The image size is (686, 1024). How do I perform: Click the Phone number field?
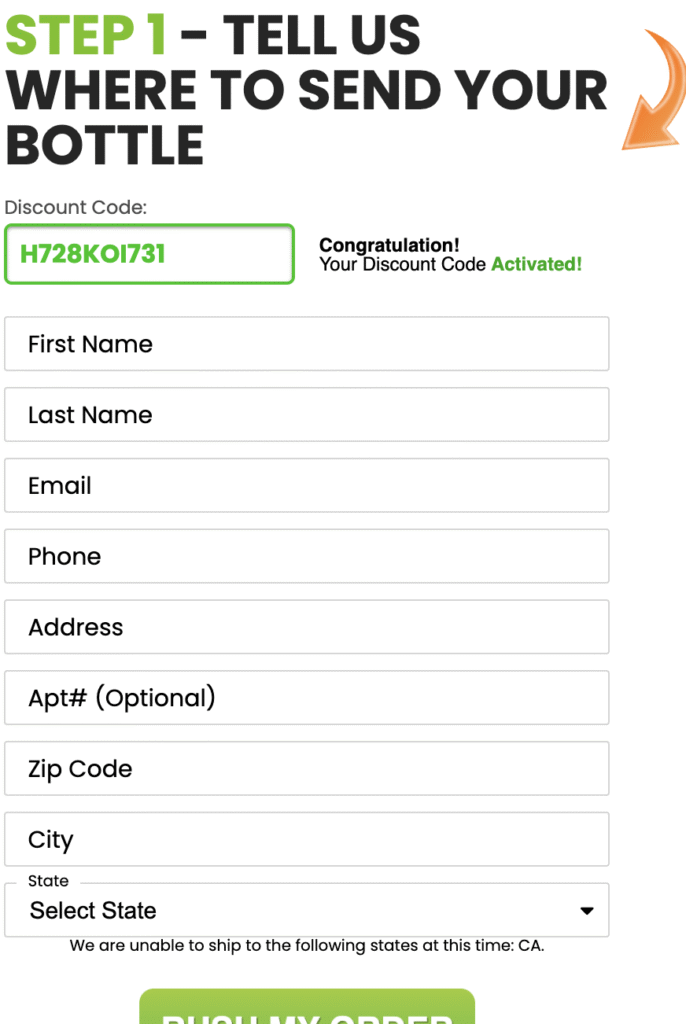click(x=306, y=557)
